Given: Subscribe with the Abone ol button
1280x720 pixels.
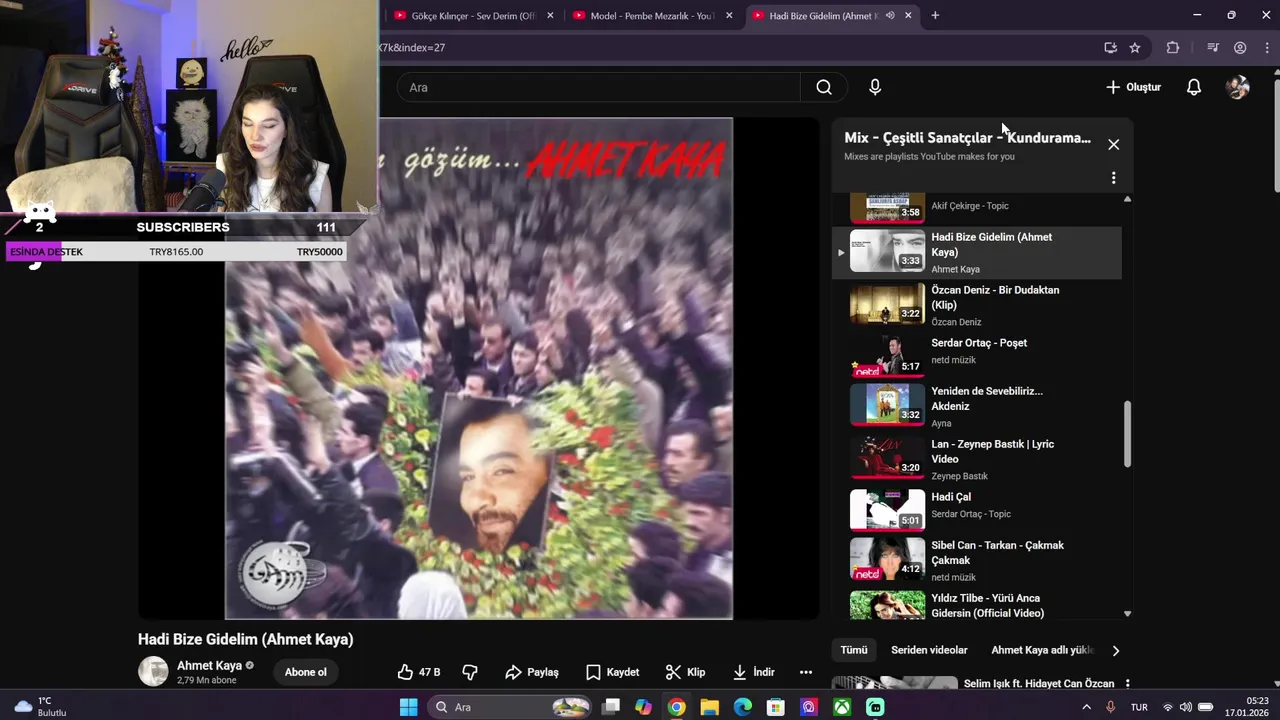Looking at the screenshot, I should [306, 672].
